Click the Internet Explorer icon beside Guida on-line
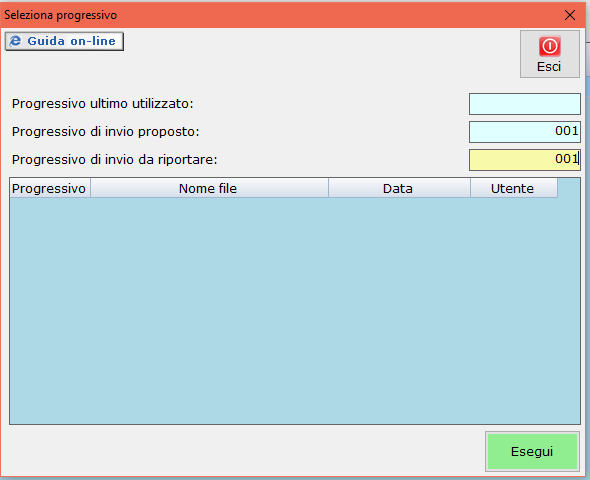Viewport: 590px width, 480px height. click(x=15, y=41)
